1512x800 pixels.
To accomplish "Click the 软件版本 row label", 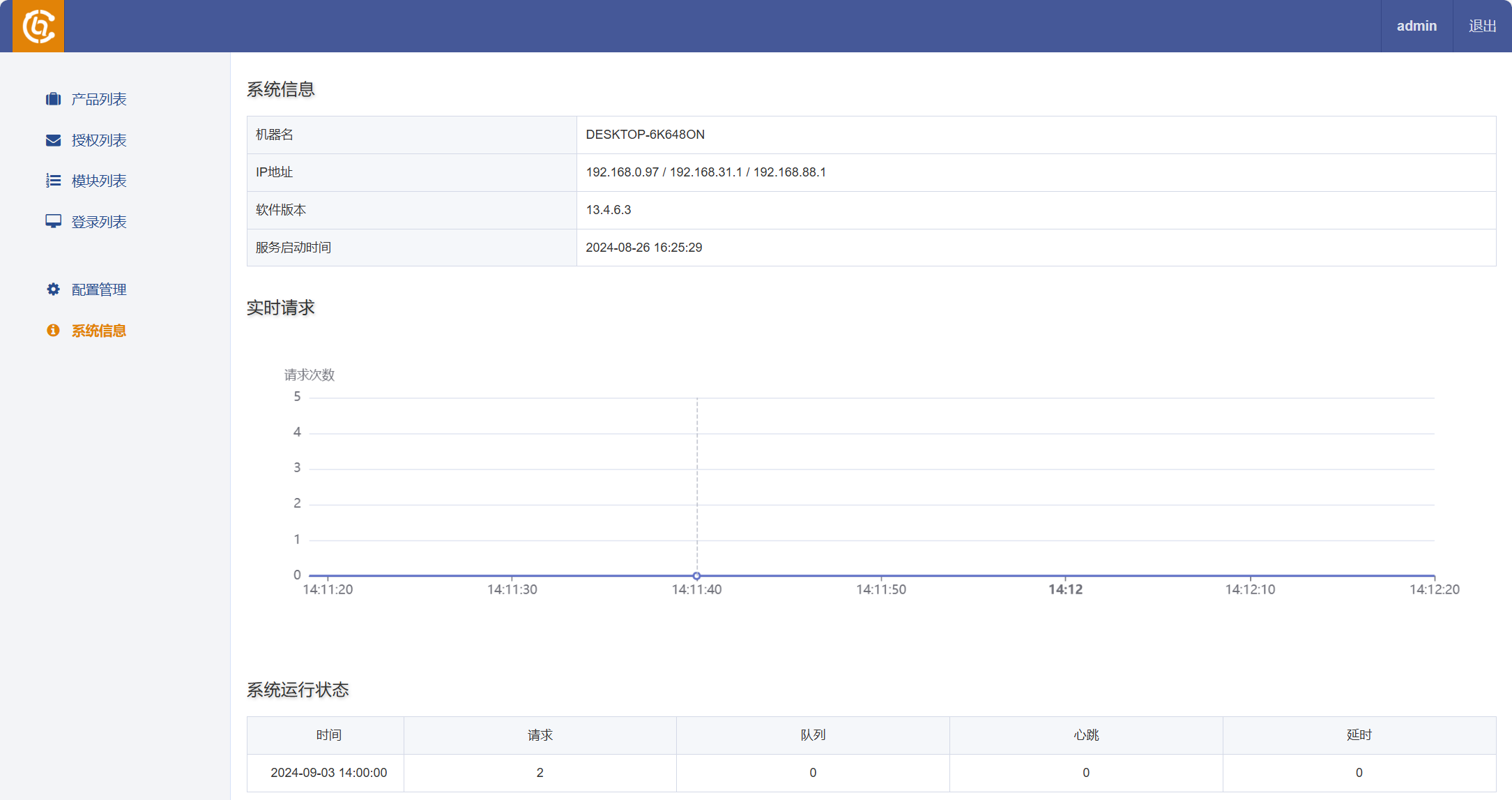I will [281, 210].
